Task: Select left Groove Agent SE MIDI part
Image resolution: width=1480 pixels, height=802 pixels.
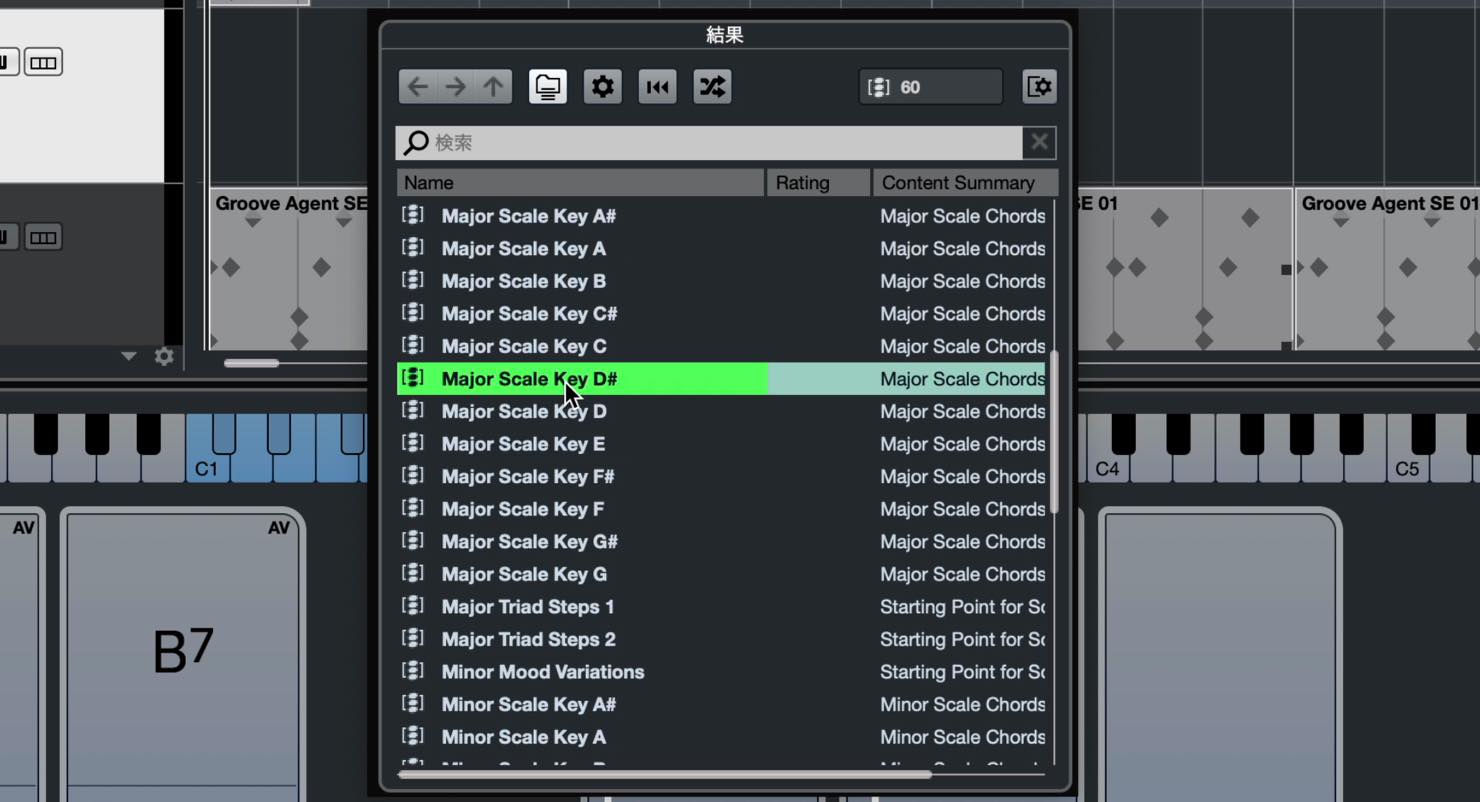Action: (290, 270)
